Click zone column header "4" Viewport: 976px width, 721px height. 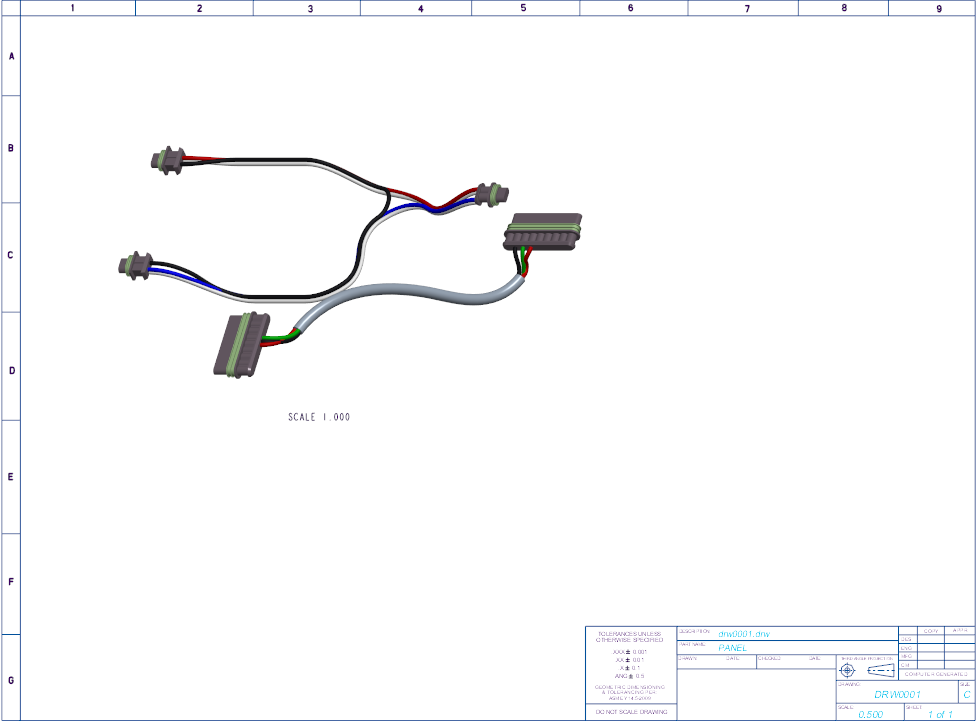421,9
